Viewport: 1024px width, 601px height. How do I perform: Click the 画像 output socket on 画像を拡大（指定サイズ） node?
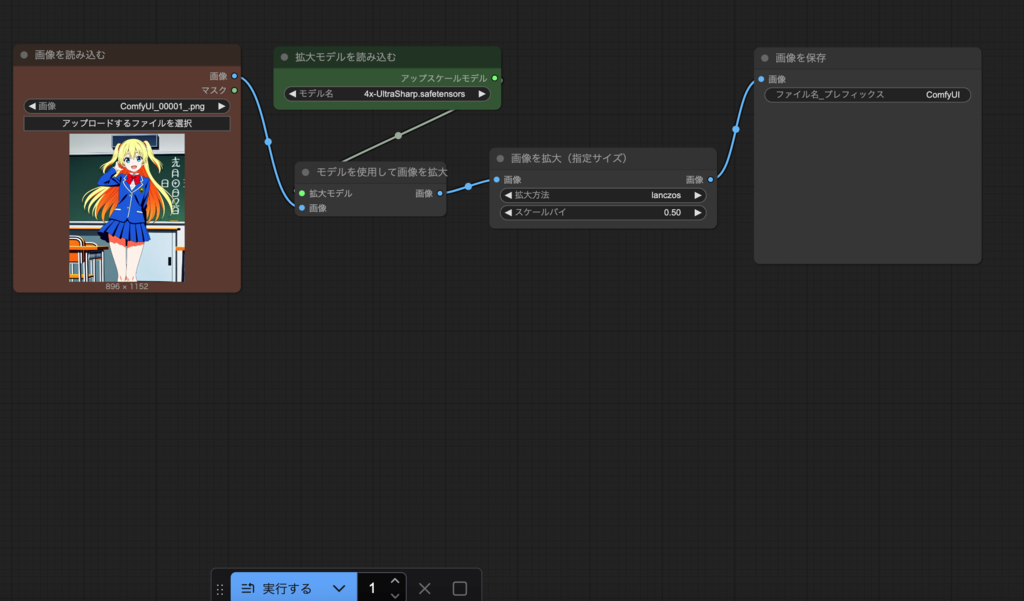711,180
